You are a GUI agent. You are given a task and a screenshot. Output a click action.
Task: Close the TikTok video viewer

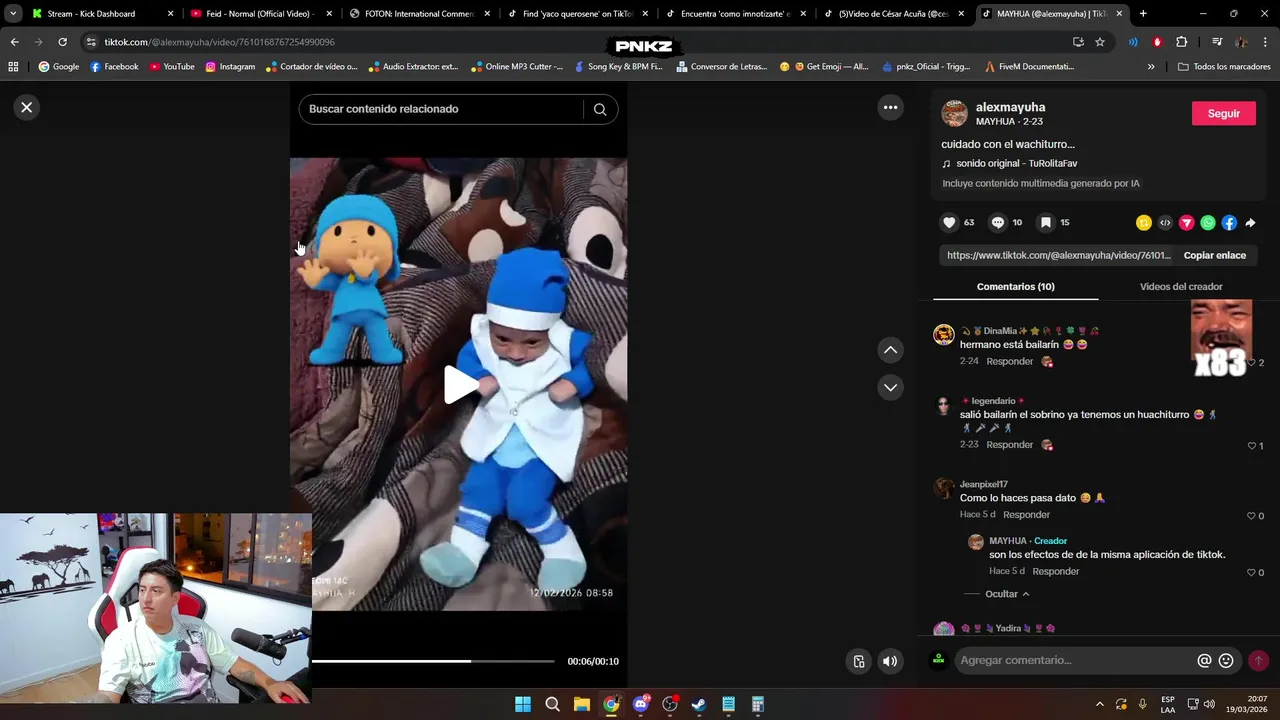tap(27, 107)
